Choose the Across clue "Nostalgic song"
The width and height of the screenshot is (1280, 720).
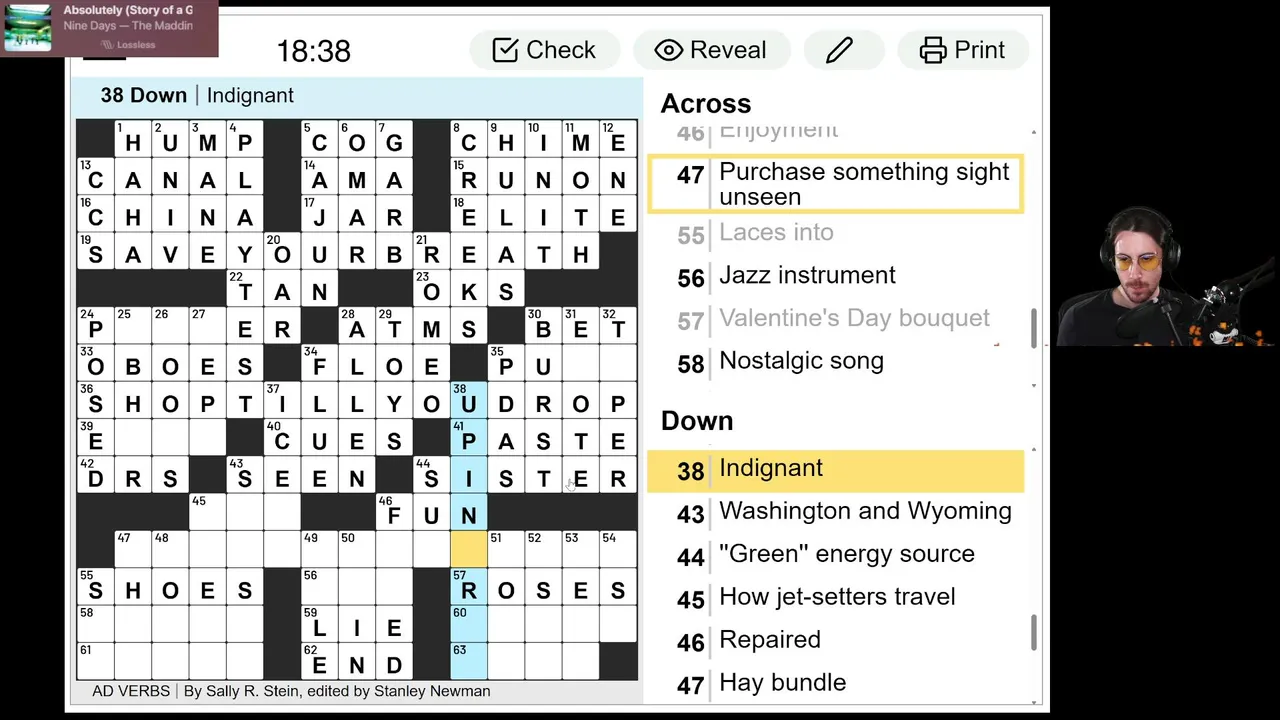(x=801, y=361)
